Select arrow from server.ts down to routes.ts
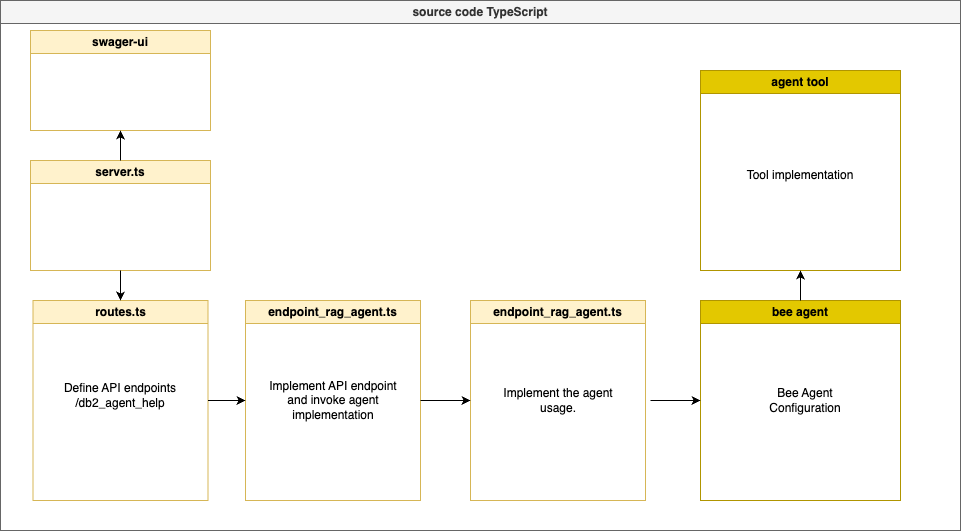Screen dimensions: 961x531 point(120,285)
